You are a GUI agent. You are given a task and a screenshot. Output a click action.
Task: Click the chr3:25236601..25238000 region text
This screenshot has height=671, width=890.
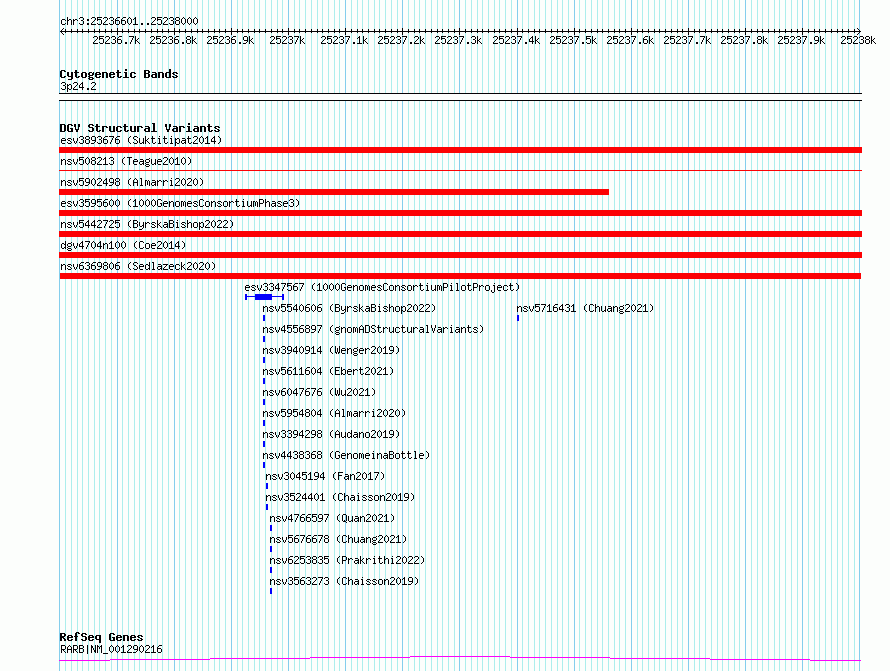[129, 21]
